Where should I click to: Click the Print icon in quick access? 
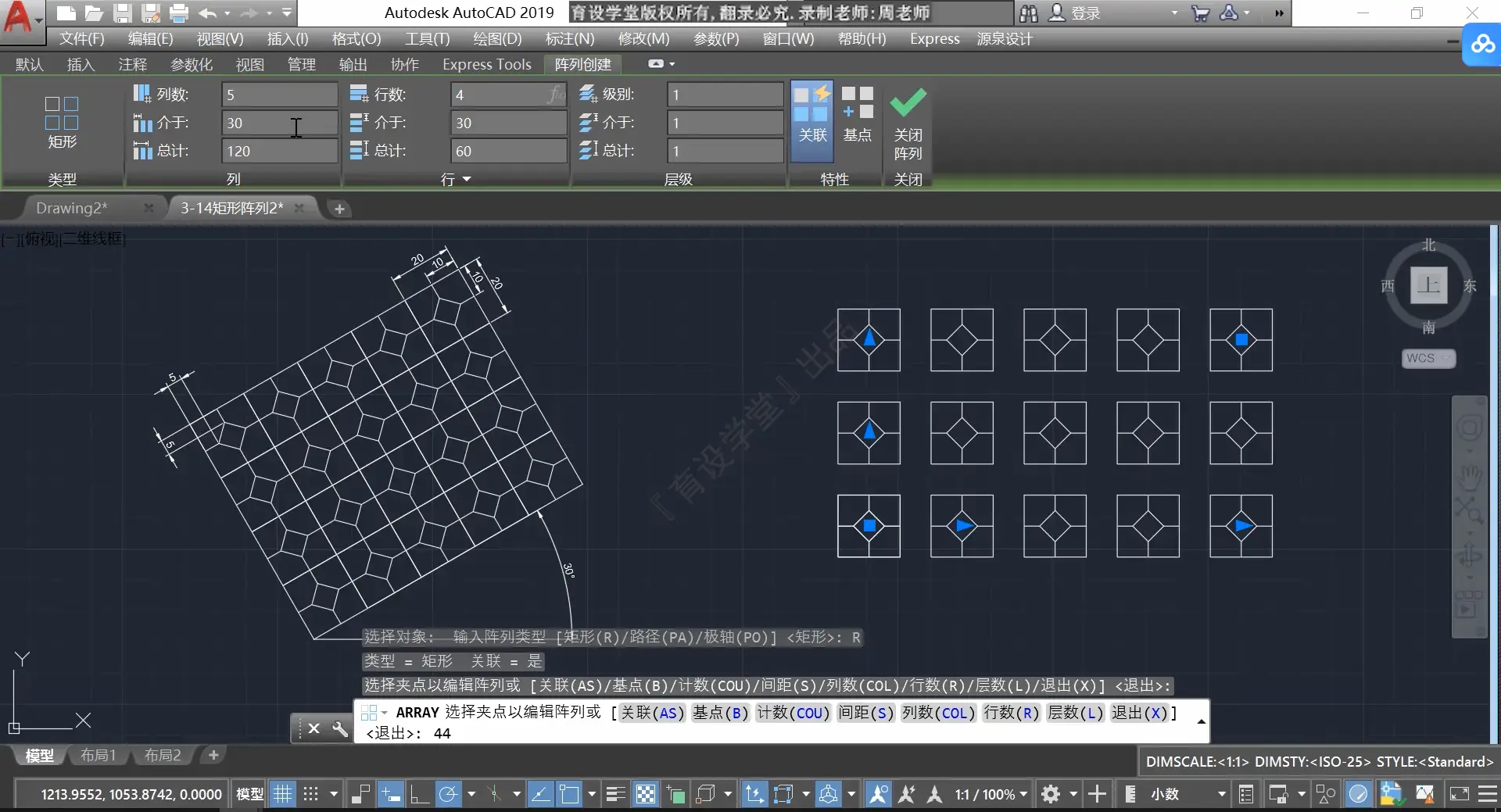(179, 13)
